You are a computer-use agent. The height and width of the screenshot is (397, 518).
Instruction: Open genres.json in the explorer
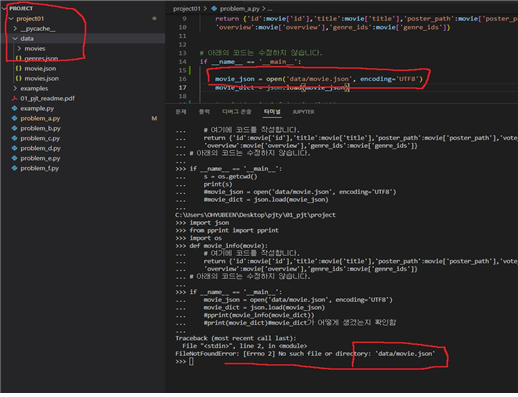[41, 58]
